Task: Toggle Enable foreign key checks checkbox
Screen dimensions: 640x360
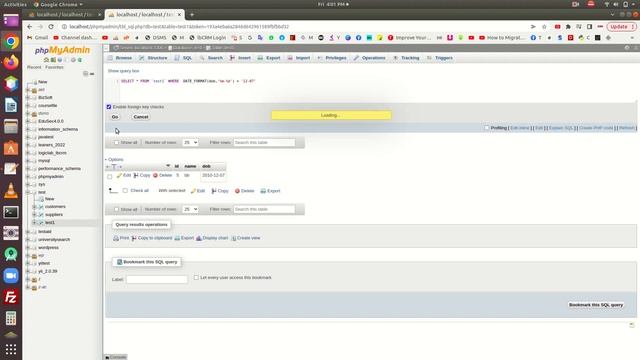Action: point(109,107)
